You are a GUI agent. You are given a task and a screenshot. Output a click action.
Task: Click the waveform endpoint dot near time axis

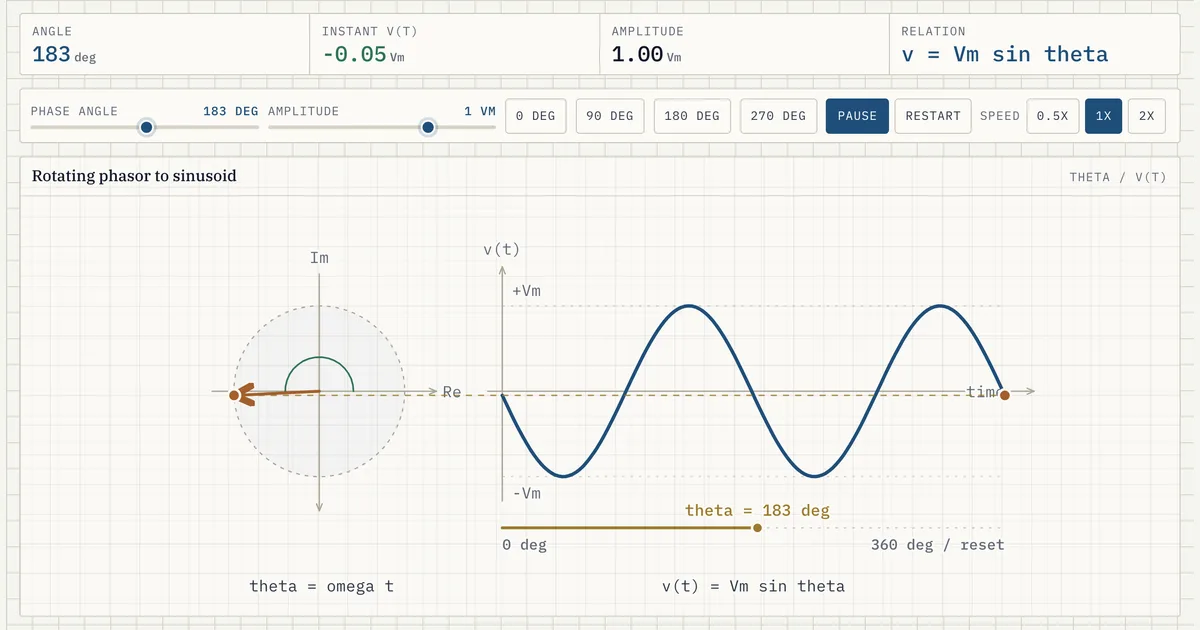[1005, 395]
